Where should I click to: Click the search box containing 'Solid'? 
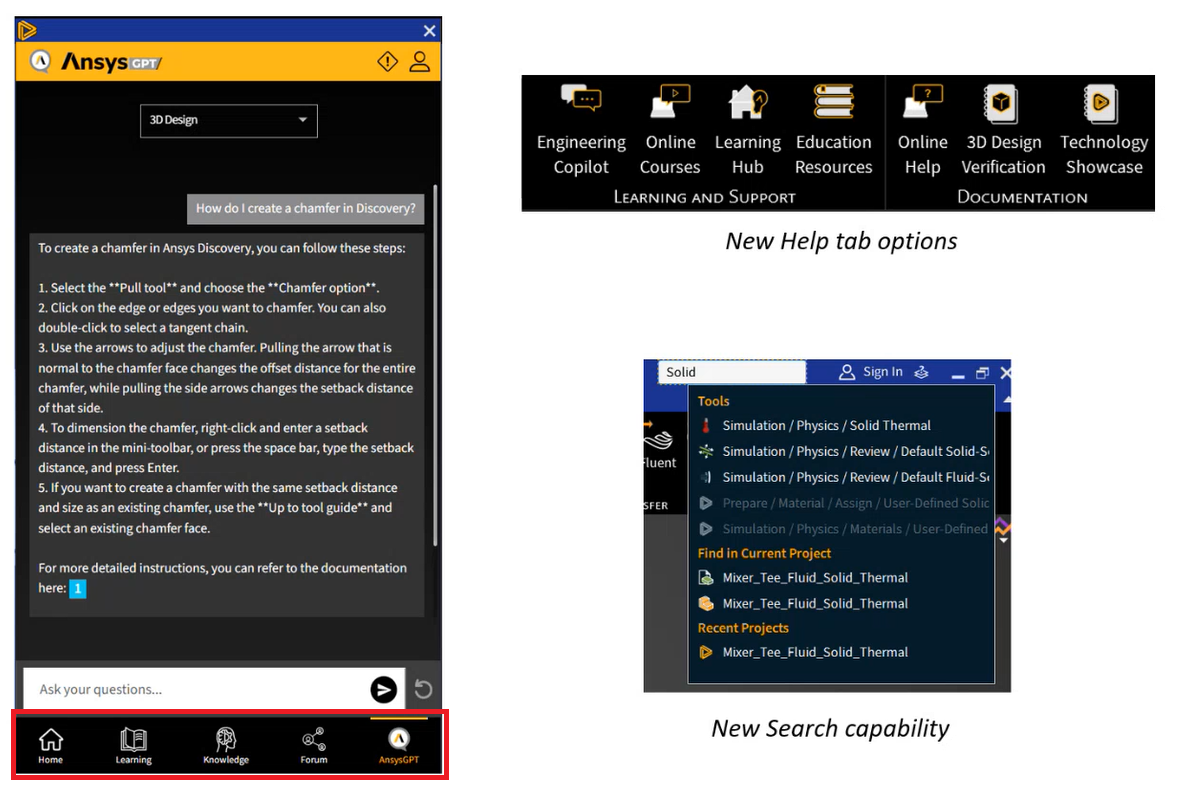732,372
